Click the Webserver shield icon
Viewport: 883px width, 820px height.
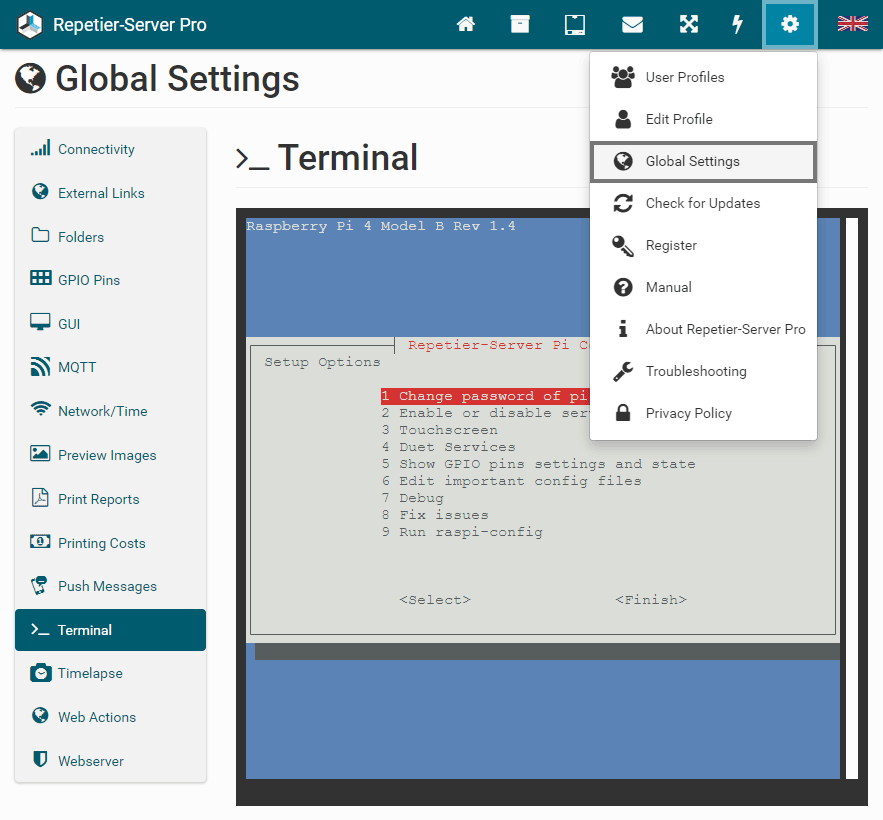[40, 759]
